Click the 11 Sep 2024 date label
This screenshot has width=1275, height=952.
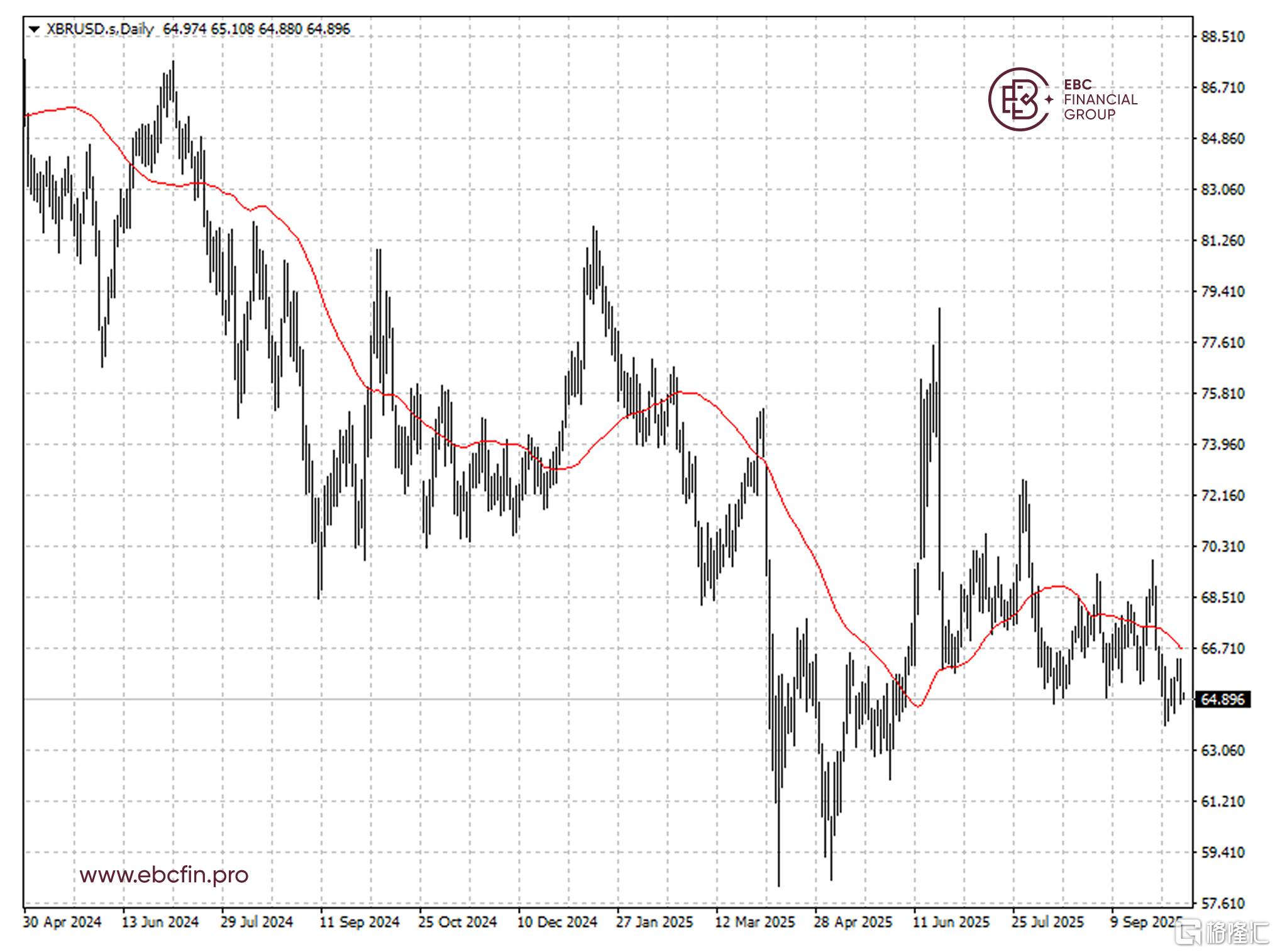(x=359, y=922)
